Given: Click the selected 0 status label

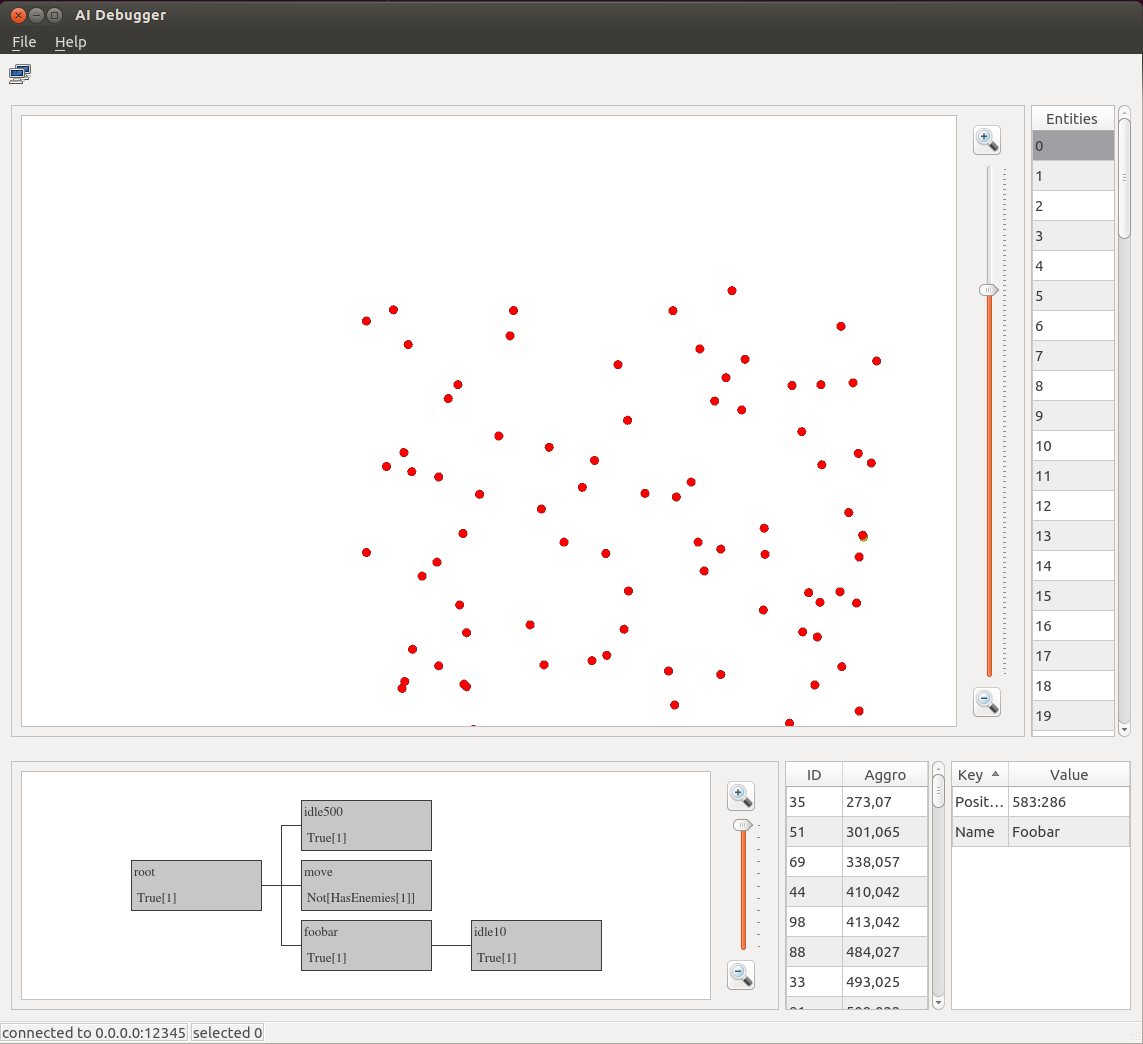Looking at the screenshot, I should tap(227, 1032).
